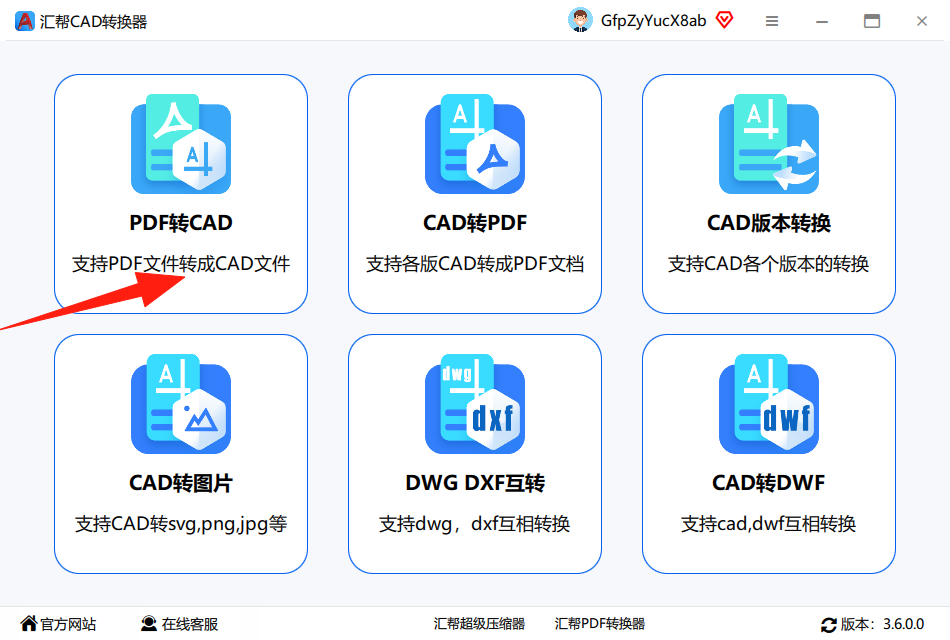The height and width of the screenshot is (640, 950).
Task: Open the CAD转图片 icon
Action: click(181, 404)
